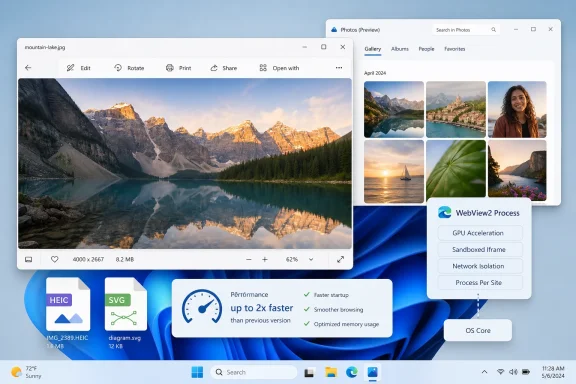
Task: Open the coastal village thumbnail in gallery
Action: click(456, 110)
